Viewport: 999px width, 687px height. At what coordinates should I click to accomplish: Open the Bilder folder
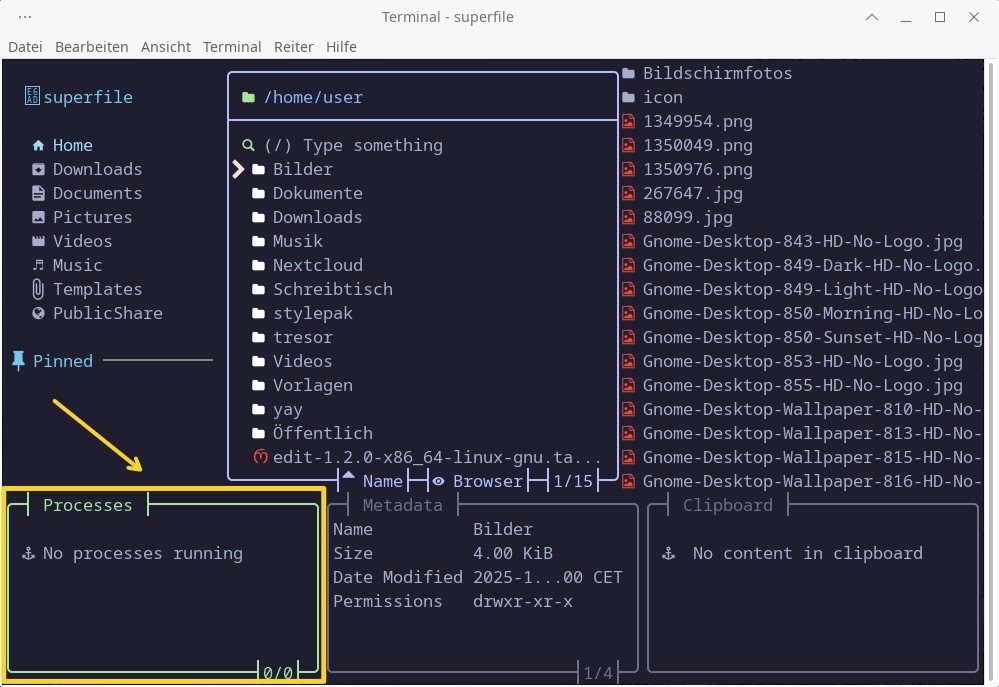302,169
